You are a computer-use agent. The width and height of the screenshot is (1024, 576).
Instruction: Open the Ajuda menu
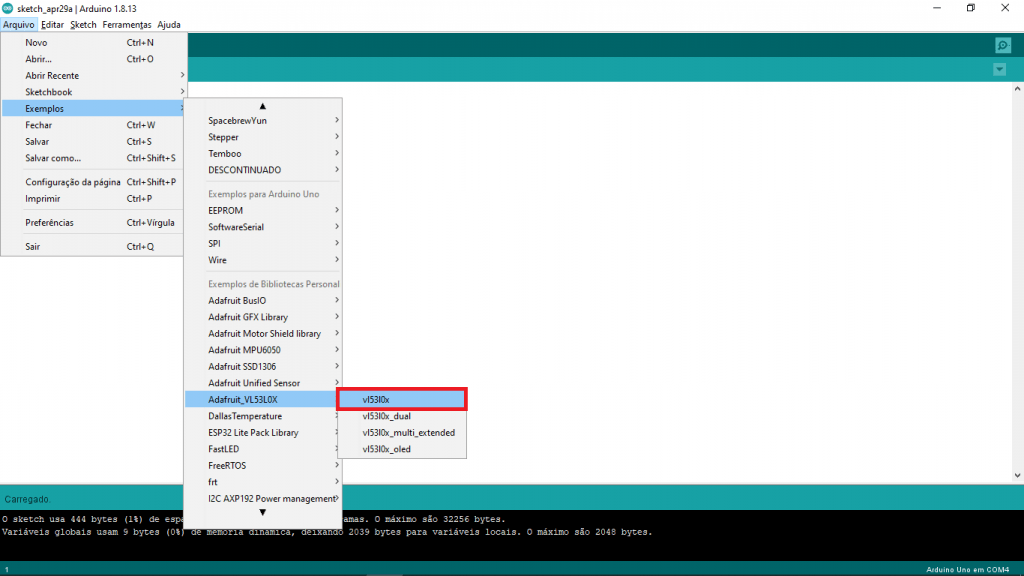tap(169, 24)
